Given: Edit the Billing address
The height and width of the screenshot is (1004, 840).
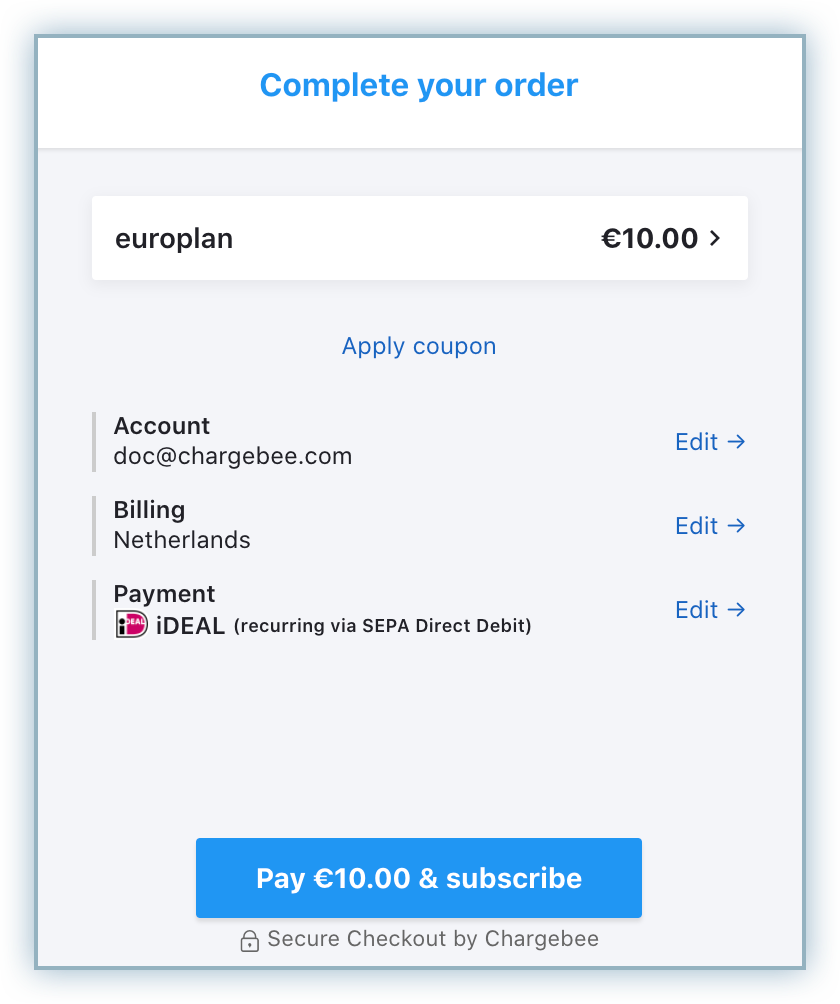Looking at the screenshot, I should click(710, 525).
